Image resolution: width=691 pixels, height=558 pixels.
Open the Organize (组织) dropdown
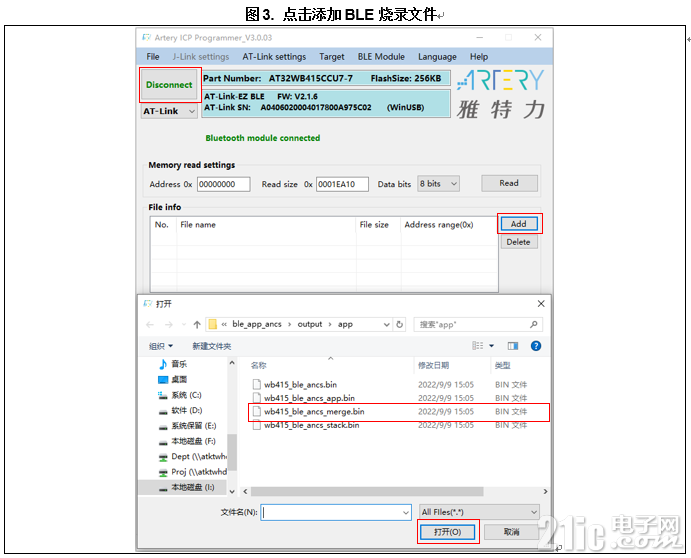click(x=161, y=346)
